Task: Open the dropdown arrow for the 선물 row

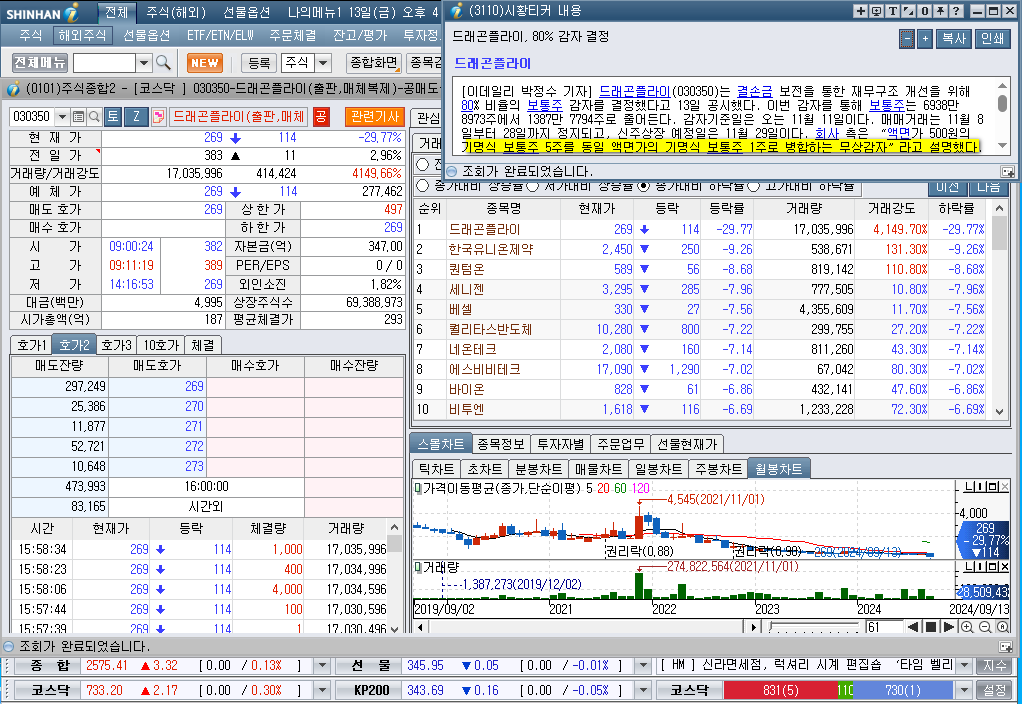Action: [x=643, y=666]
